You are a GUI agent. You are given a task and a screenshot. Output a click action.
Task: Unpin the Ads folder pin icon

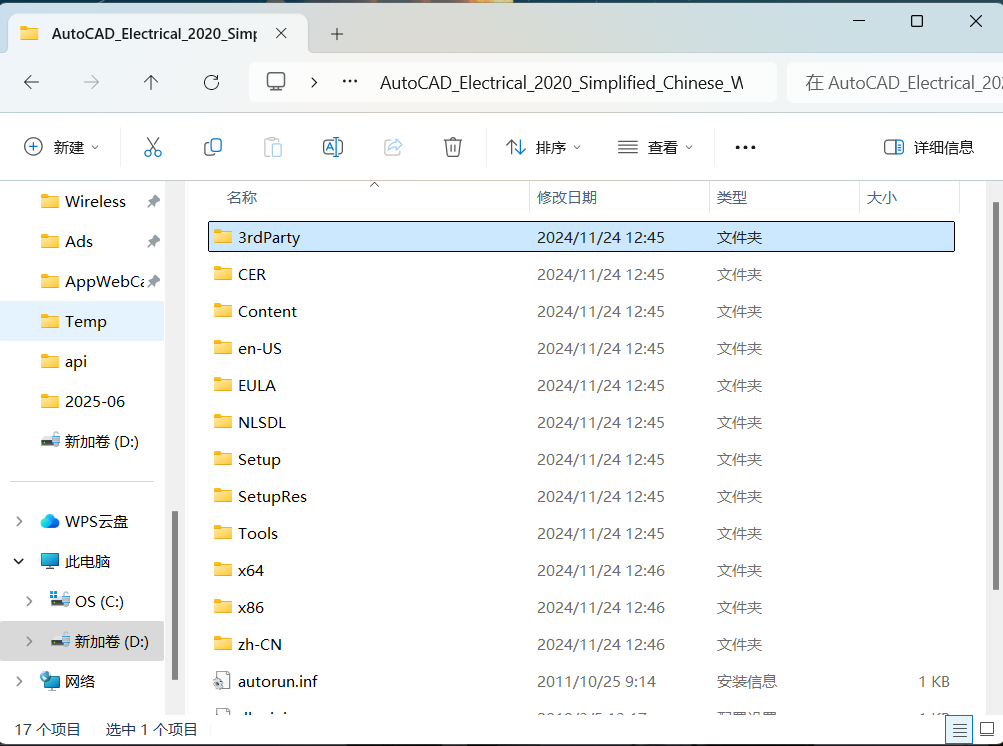point(153,241)
